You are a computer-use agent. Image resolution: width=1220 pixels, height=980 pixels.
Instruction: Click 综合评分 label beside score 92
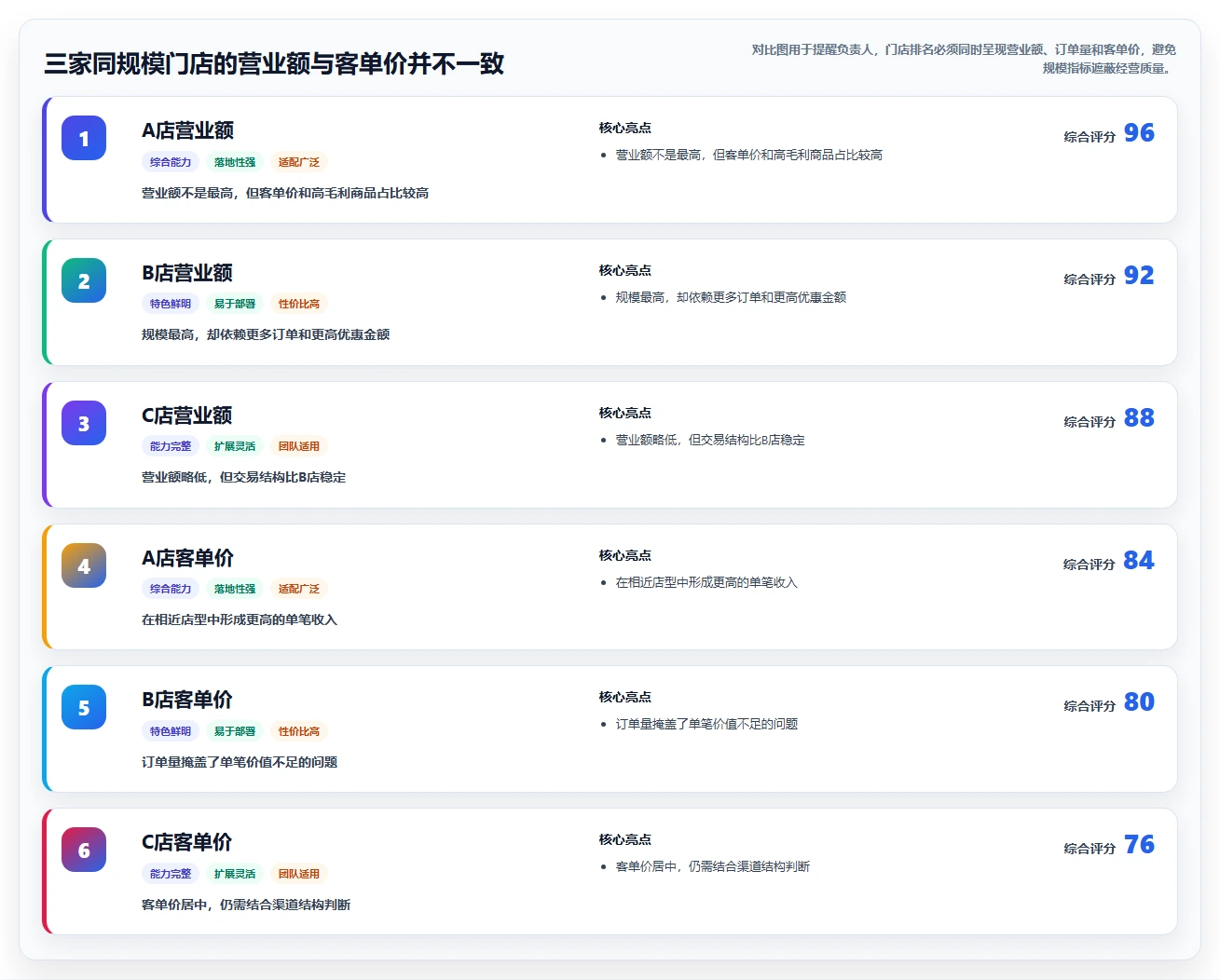(1090, 279)
